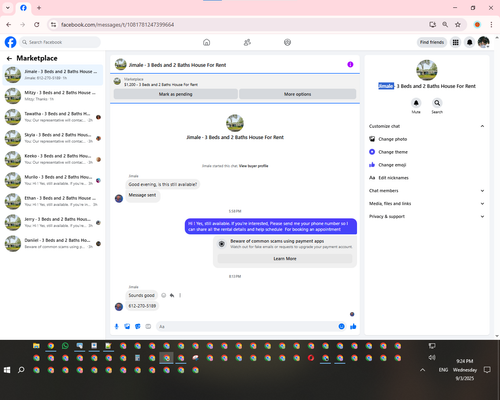Search in conversation using magnifier icon
Viewport: 500px width, 400px height.
coord(437,103)
